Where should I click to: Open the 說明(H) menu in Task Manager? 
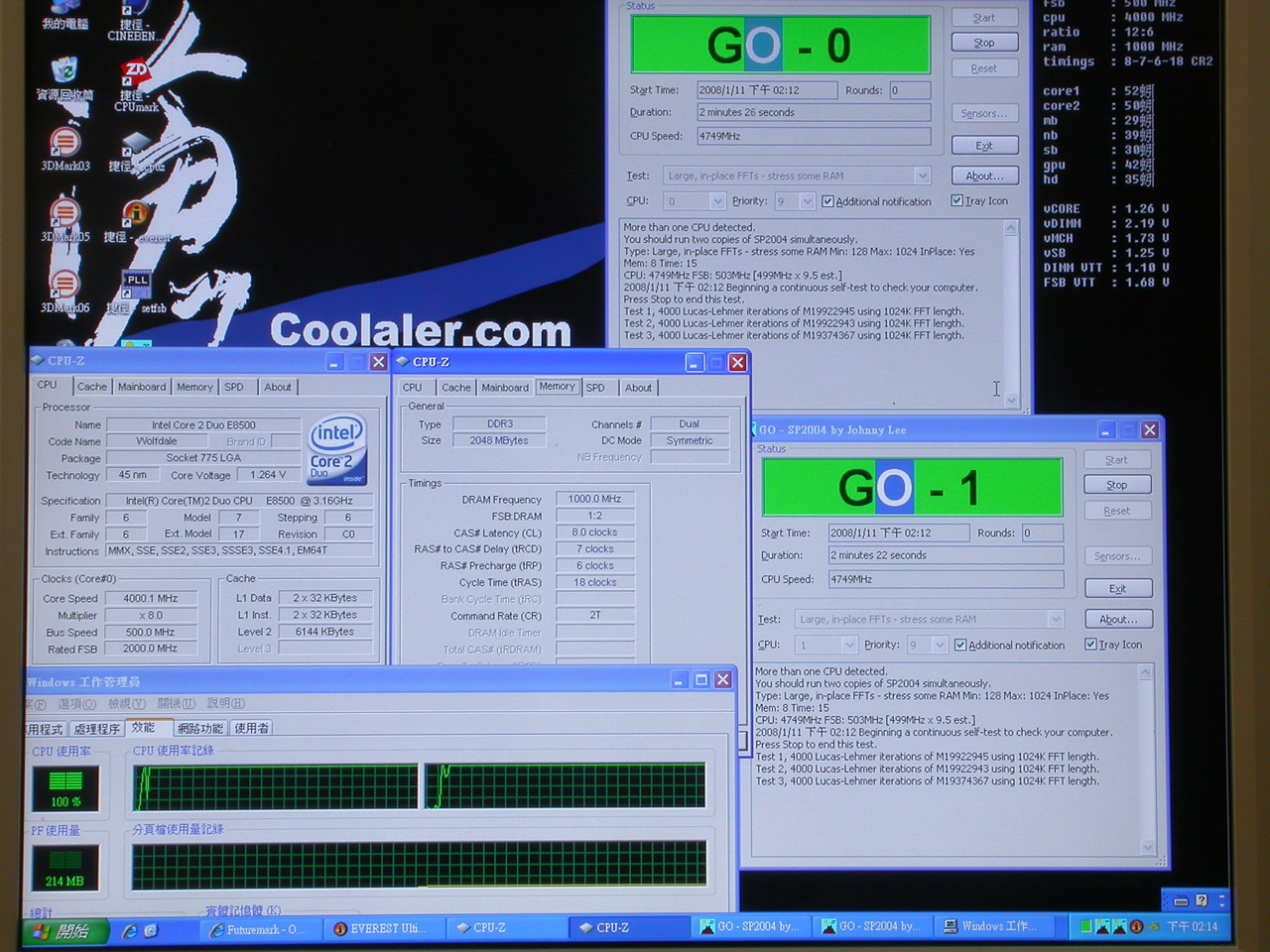click(225, 704)
